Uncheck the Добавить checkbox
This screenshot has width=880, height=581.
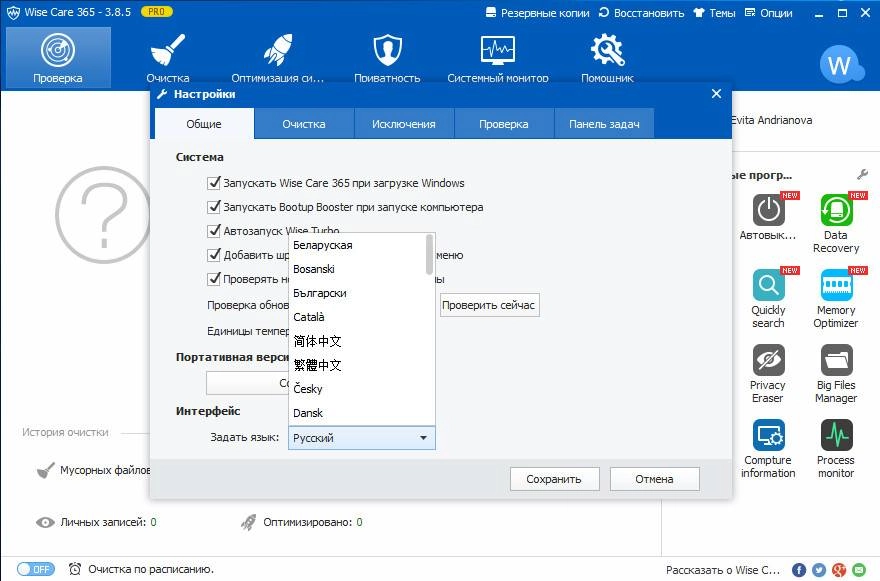214,255
